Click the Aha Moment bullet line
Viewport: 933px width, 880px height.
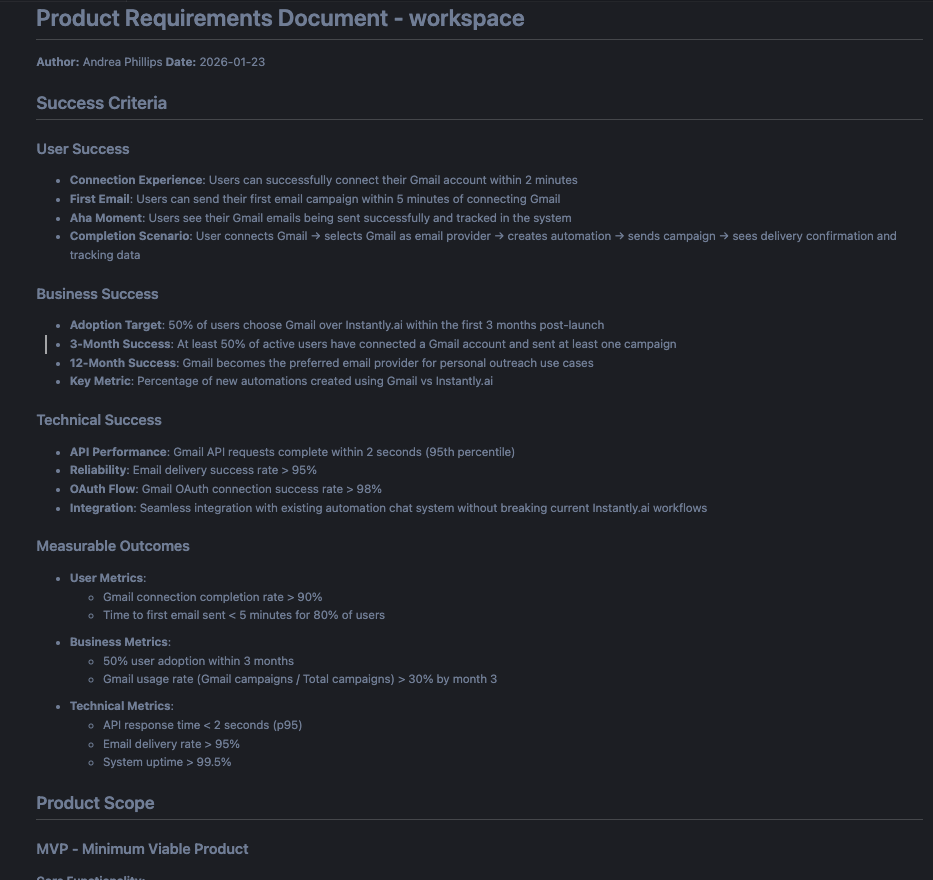pos(320,218)
